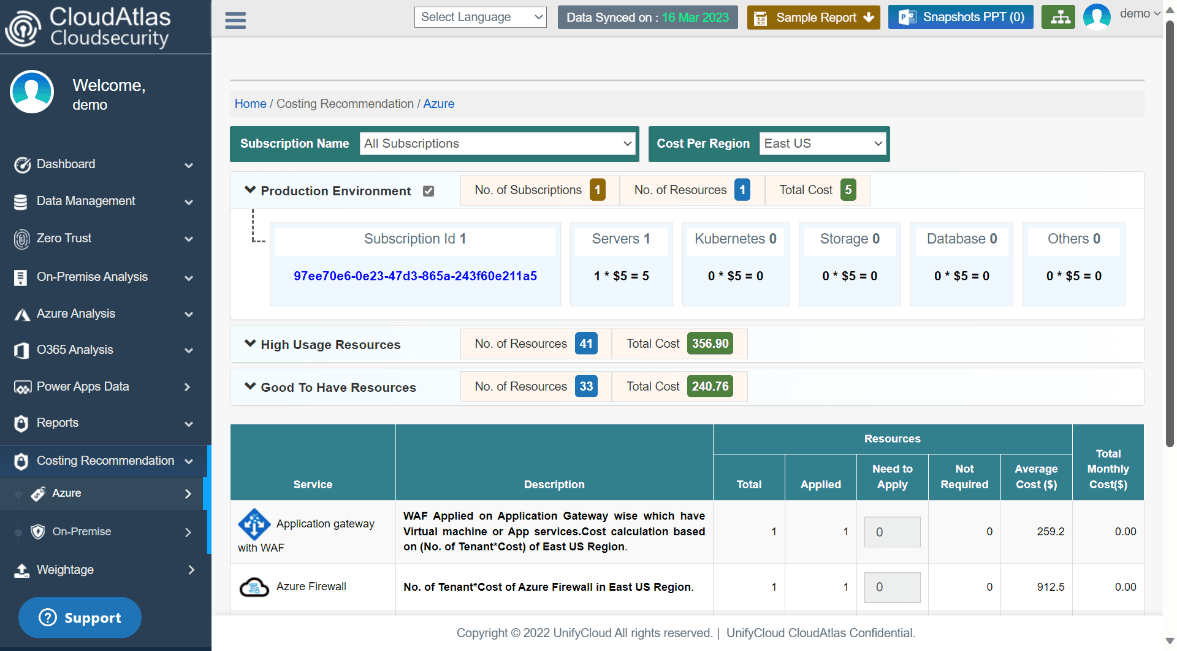Click the Azure breadcrumb link
This screenshot has height=651, width=1177.
pyautogui.click(x=438, y=104)
